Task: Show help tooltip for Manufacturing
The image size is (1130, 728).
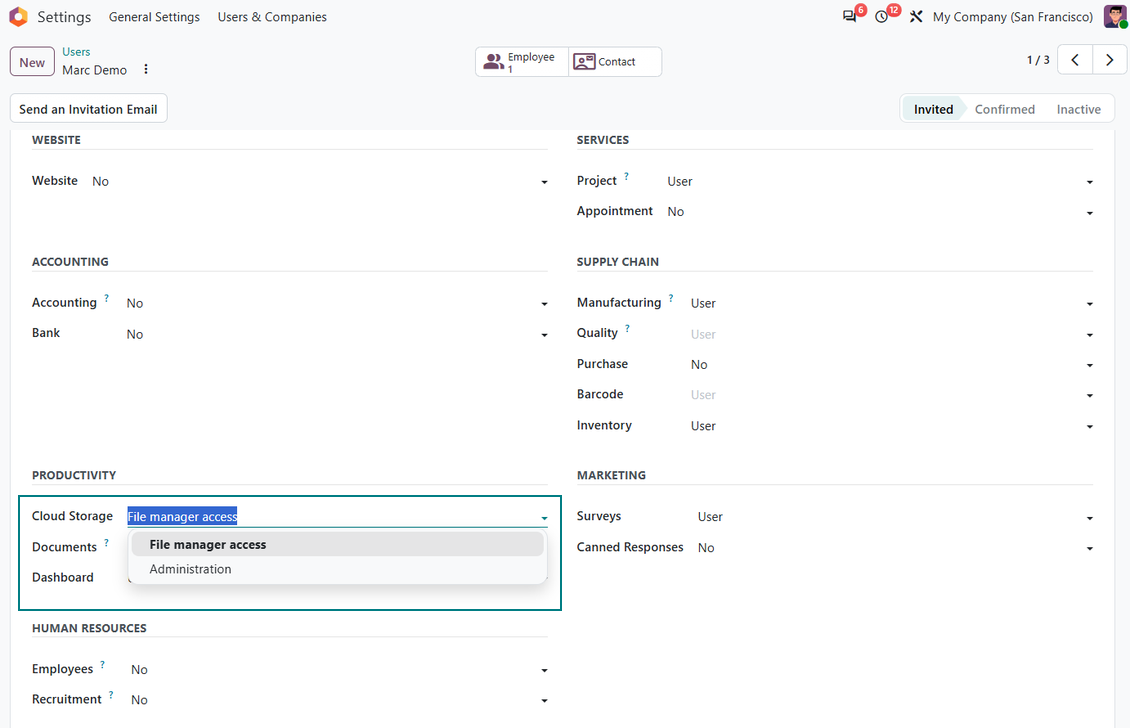Action: click(x=671, y=298)
